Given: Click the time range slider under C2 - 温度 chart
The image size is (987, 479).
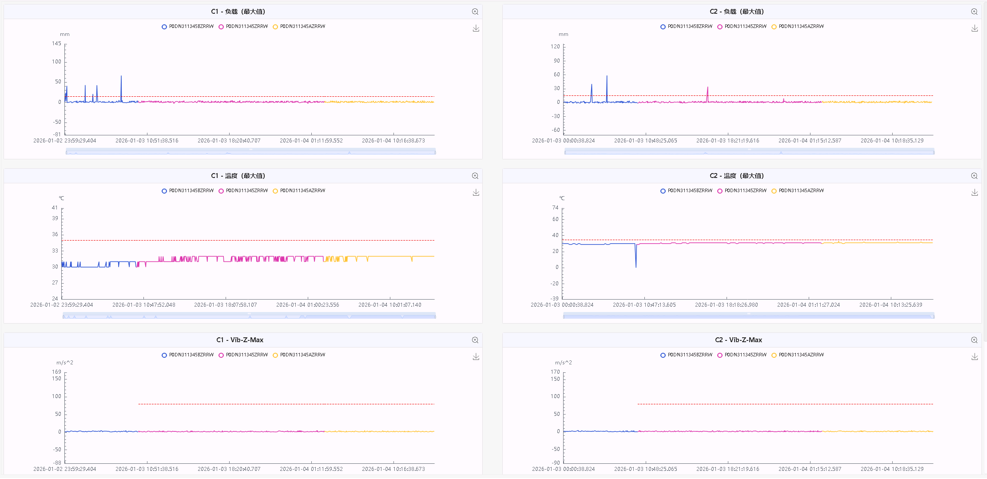Looking at the screenshot, I should point(748,316).
